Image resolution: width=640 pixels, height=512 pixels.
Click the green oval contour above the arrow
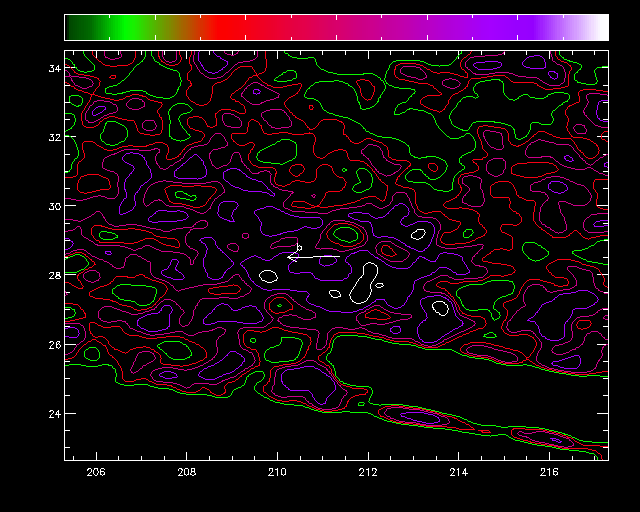pos(346,235)
